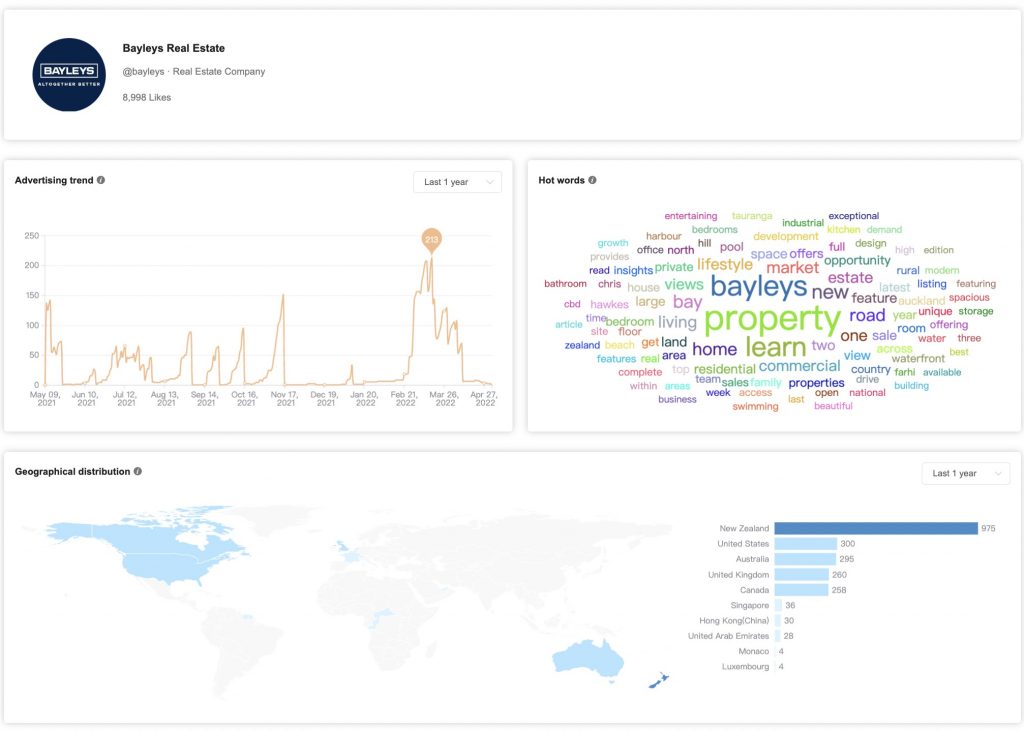Click the word 'commercial' in the word cloud
This screenshot has height=732, width=1024.
pyautogui.click(x=799, y=366)
